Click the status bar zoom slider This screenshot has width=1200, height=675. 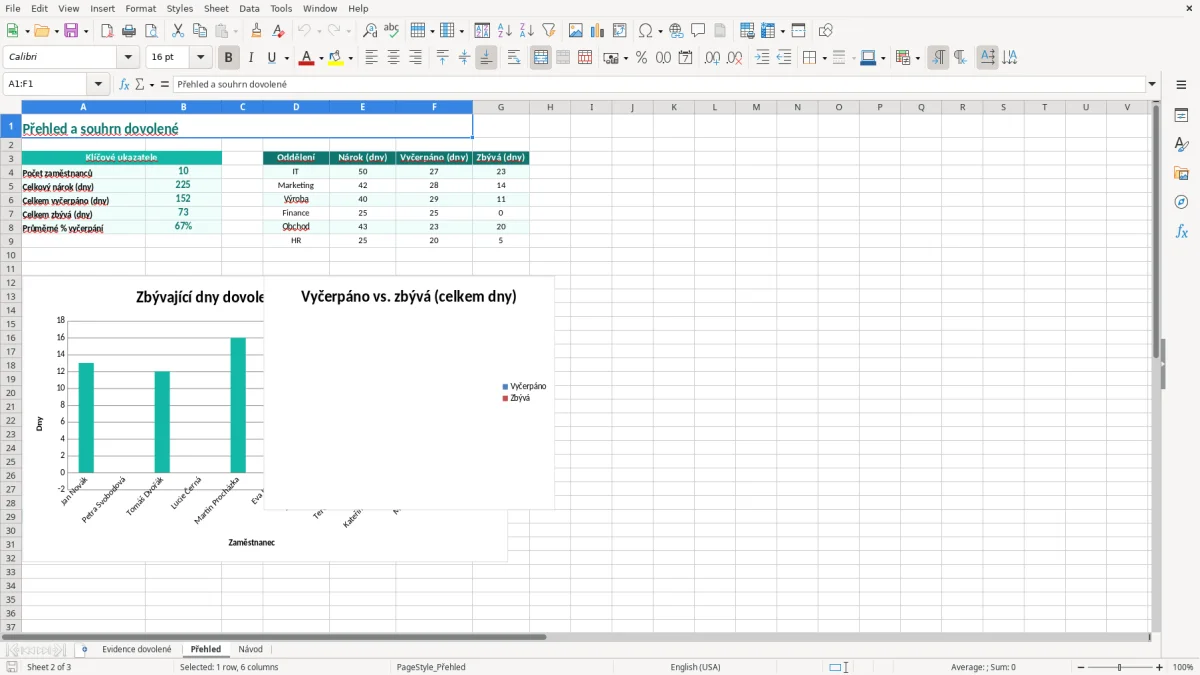pos(1120,667)
